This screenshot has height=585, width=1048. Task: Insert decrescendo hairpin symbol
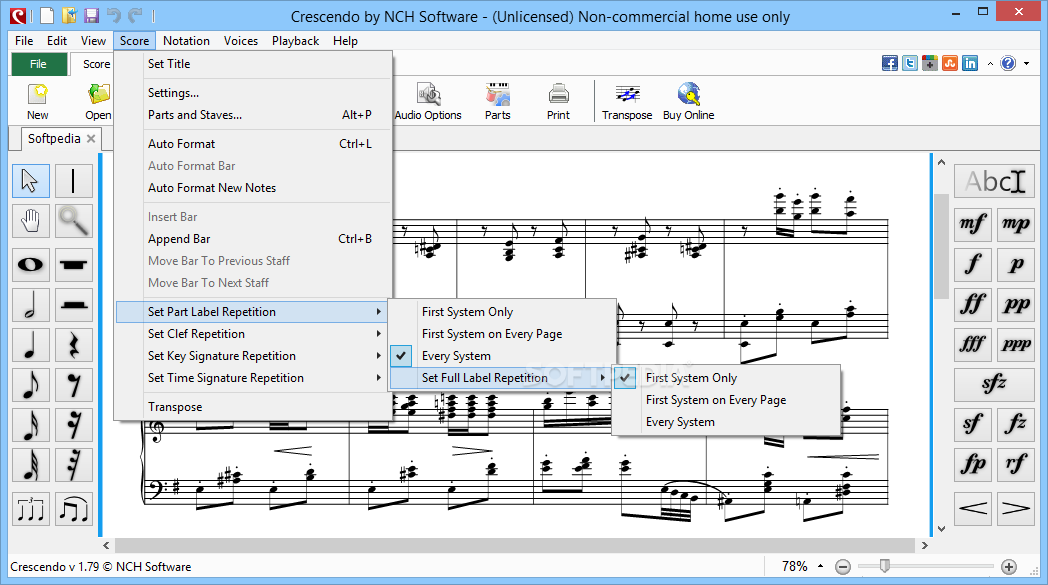(x=1016, y=509)
